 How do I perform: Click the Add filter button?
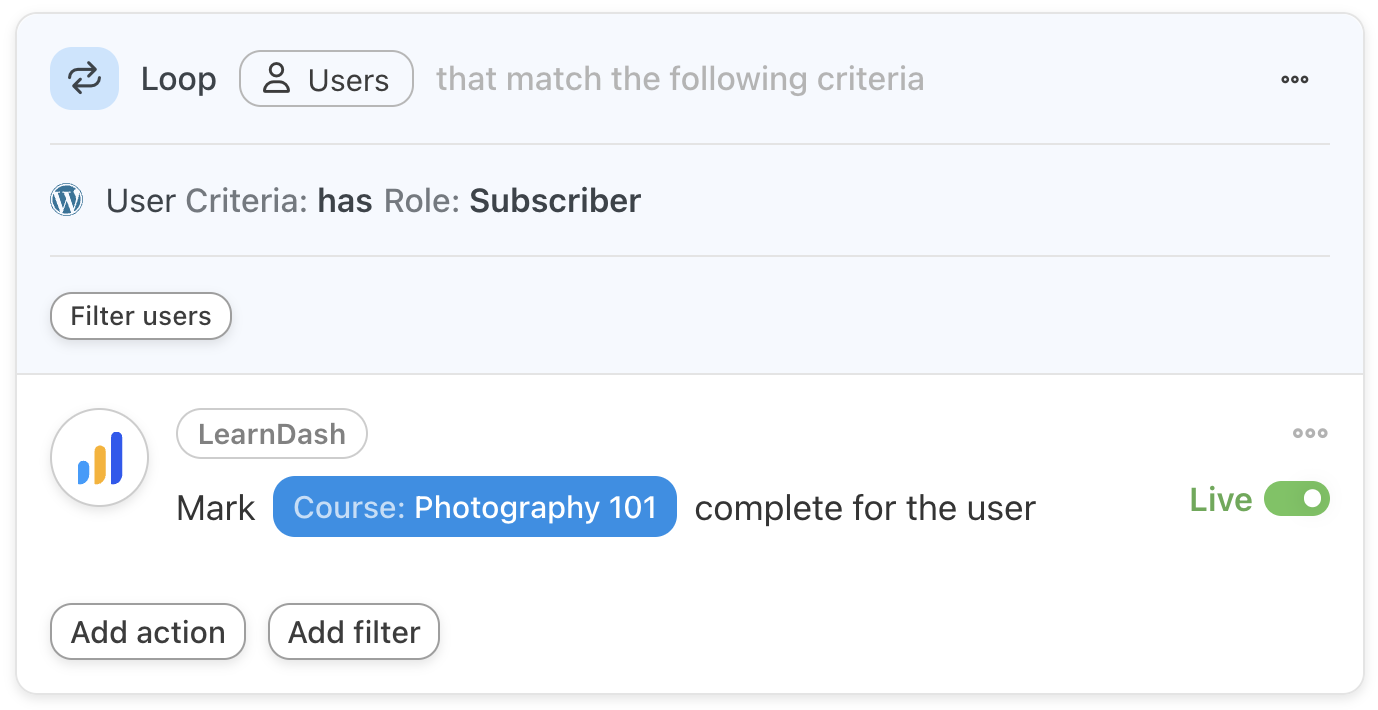[354, 632]
